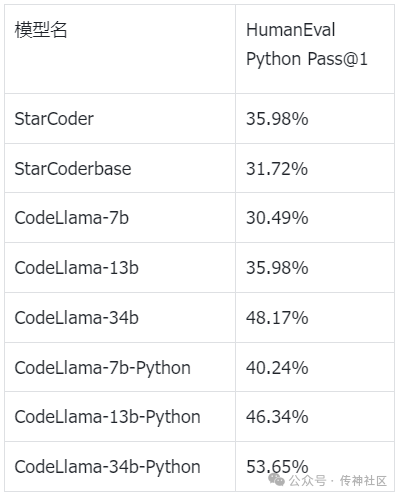Click the 公众号 watermark text
400x497 pixels.
click(x=307, y=481)
